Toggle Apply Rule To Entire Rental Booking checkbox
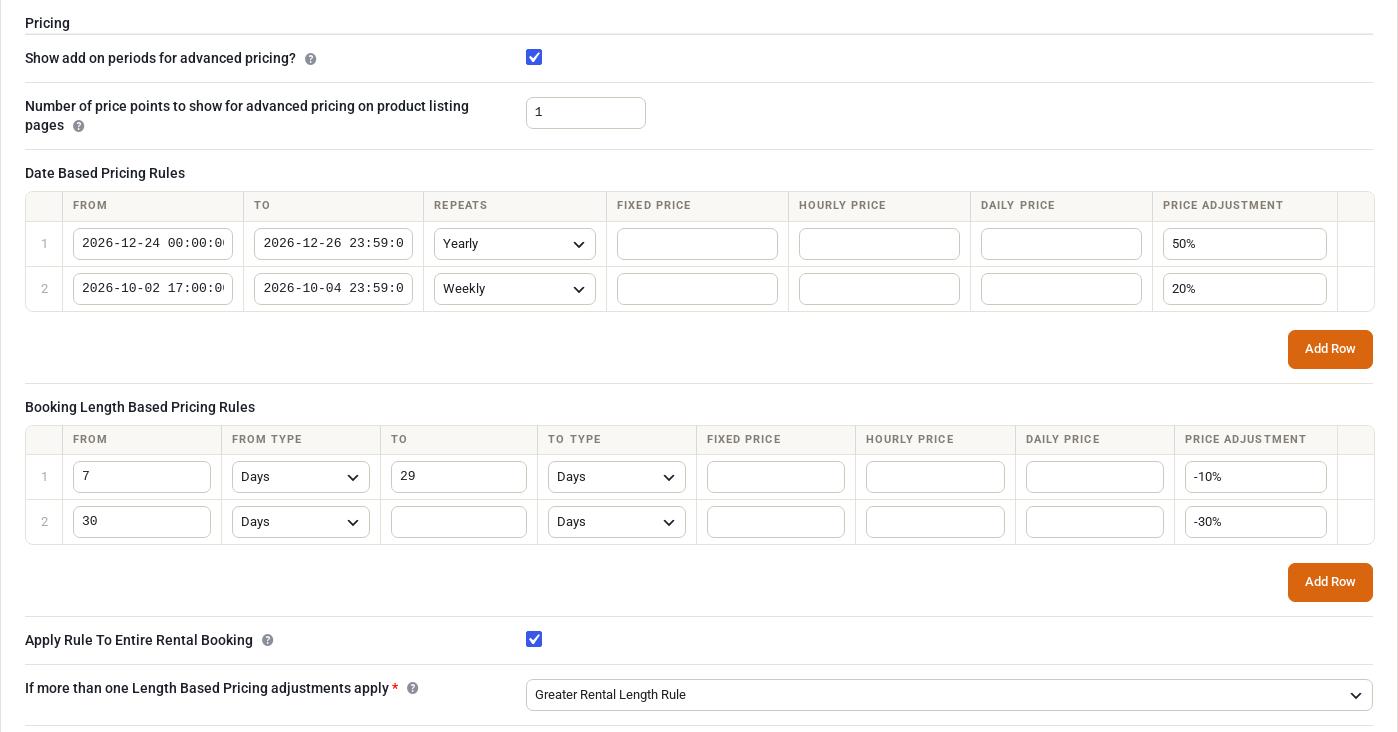Viewport: 1398px width, 732px height. click(534, 639)
